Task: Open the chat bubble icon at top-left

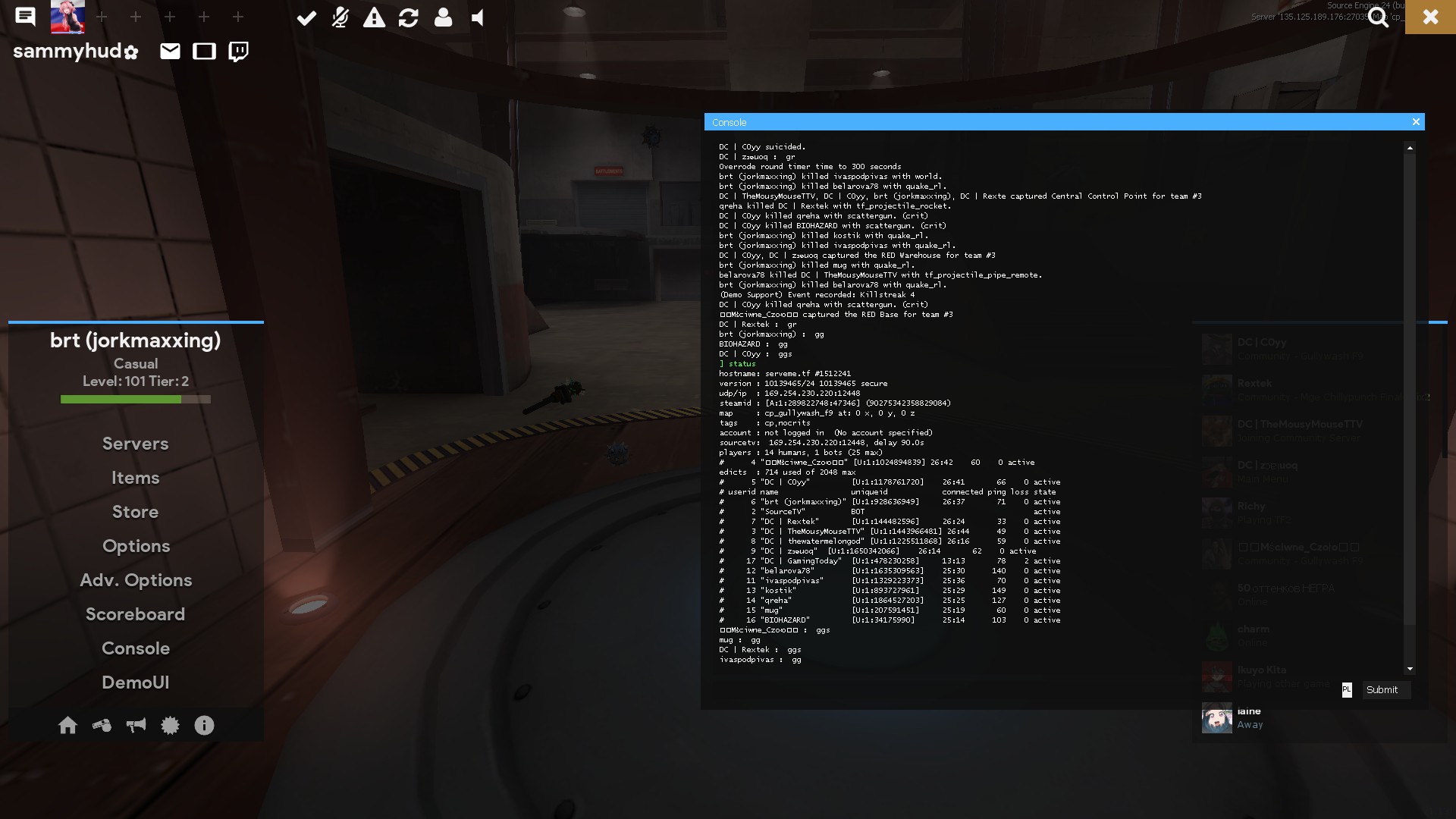Action: 25,17
